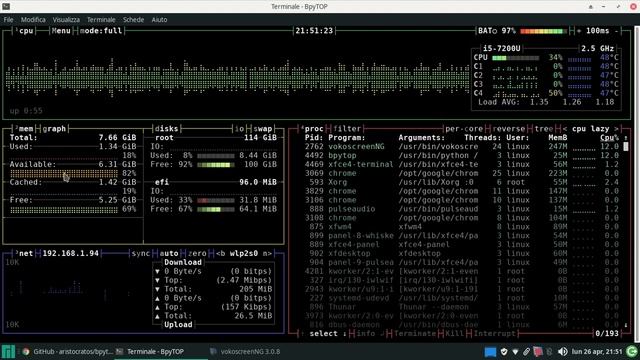Toggle disks io mode
Viewport: 640px width, 360px height.
point(239,129)
